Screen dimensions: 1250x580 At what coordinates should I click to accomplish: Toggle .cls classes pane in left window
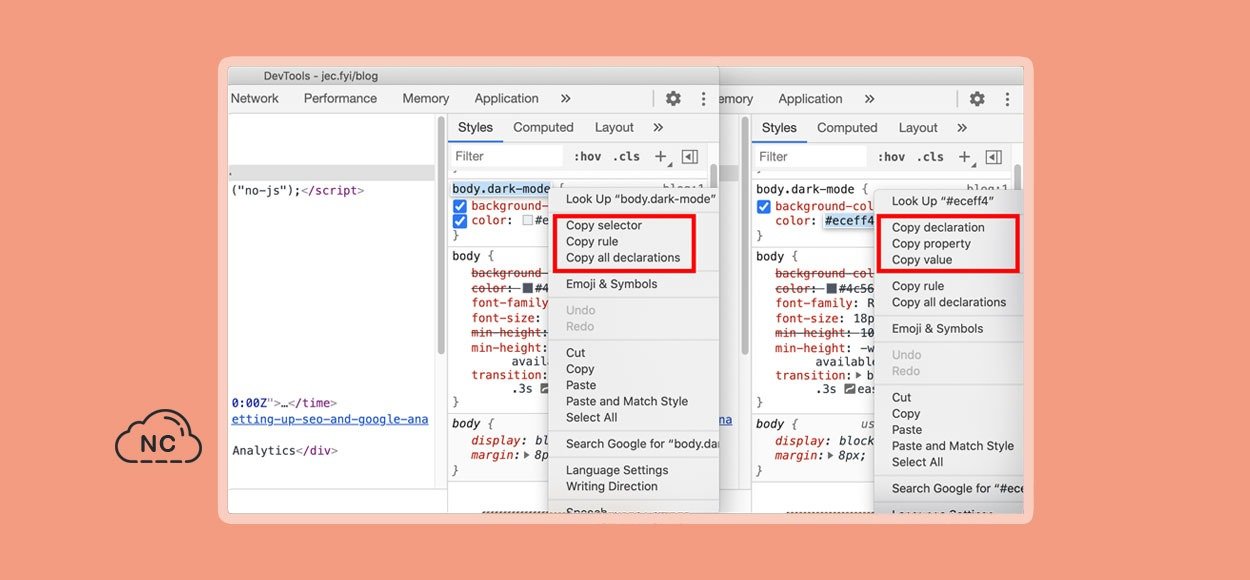click(626, 156)
